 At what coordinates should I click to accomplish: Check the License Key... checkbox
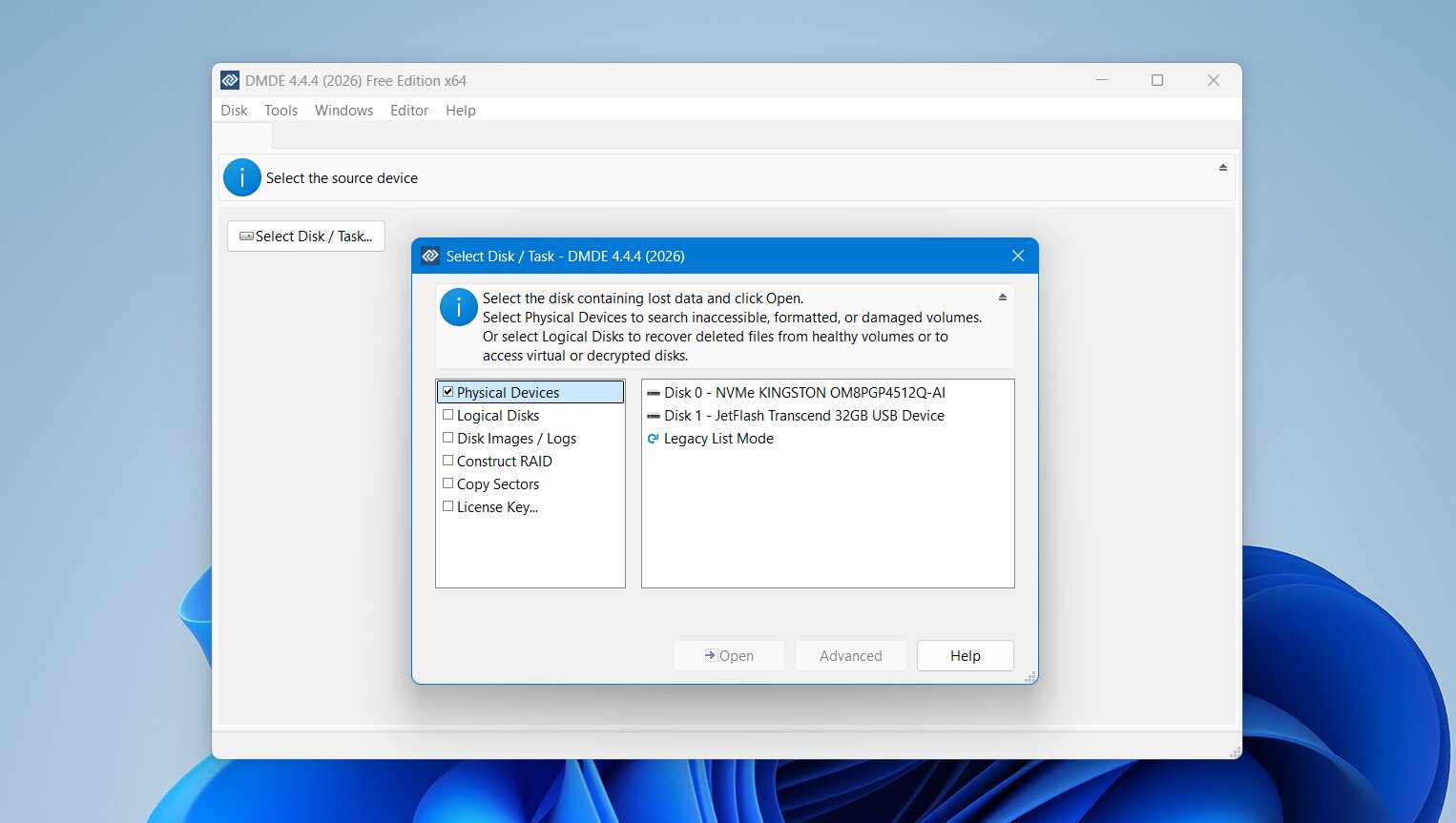(447, 506)
